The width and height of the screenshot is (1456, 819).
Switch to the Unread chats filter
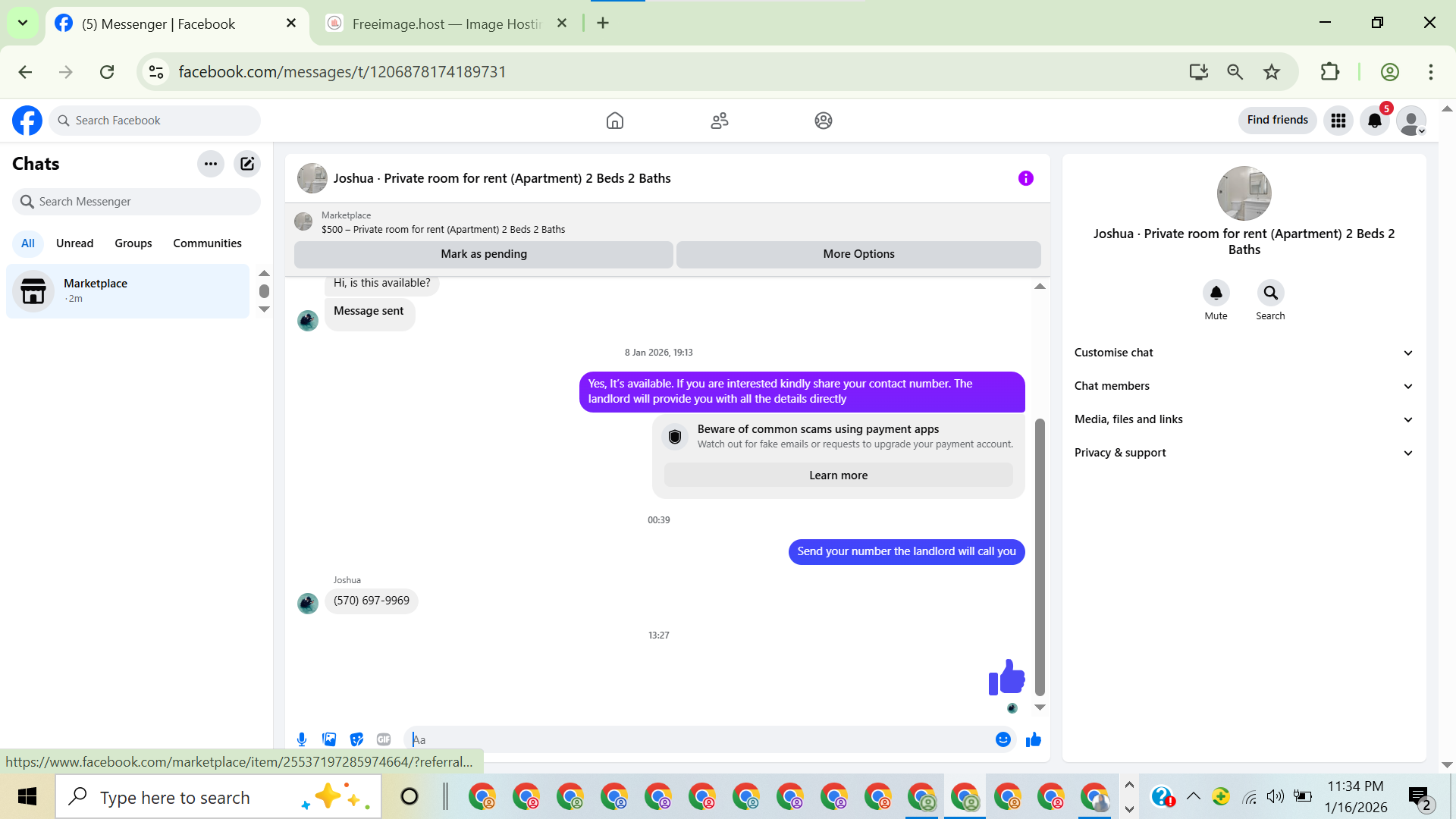coord(74,243)
